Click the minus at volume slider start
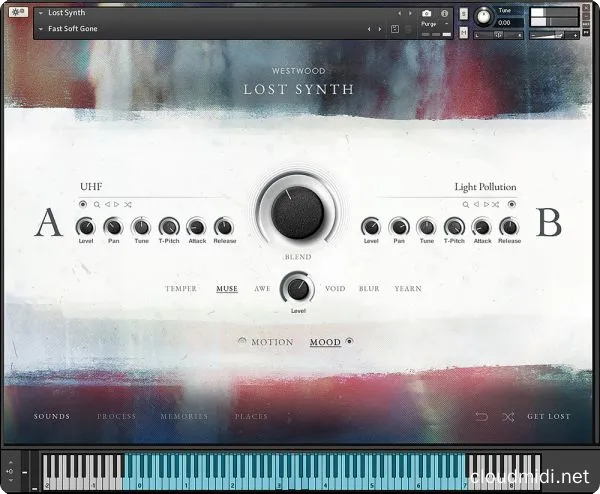This screenshot has height=494, width=600. [533, 36]
